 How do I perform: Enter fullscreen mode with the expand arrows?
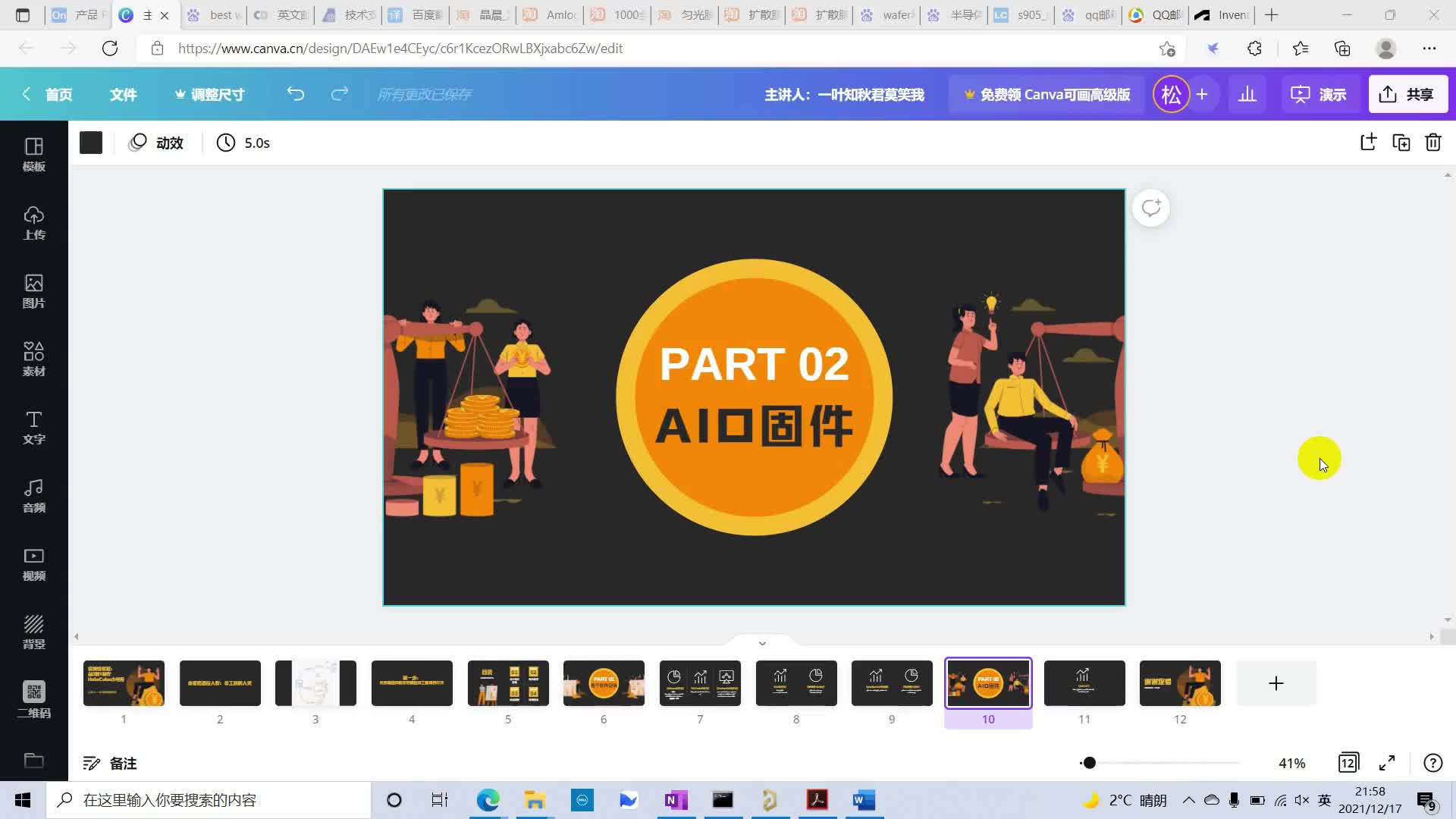tap(1387, 762)
